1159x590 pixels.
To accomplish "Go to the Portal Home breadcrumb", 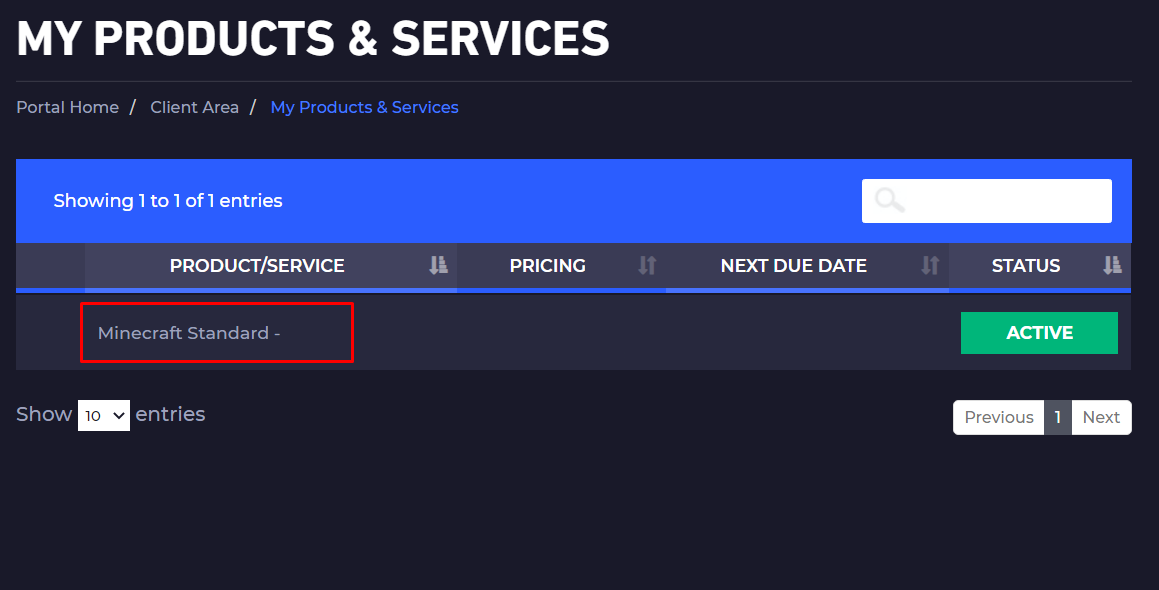I will pos(67,107).
